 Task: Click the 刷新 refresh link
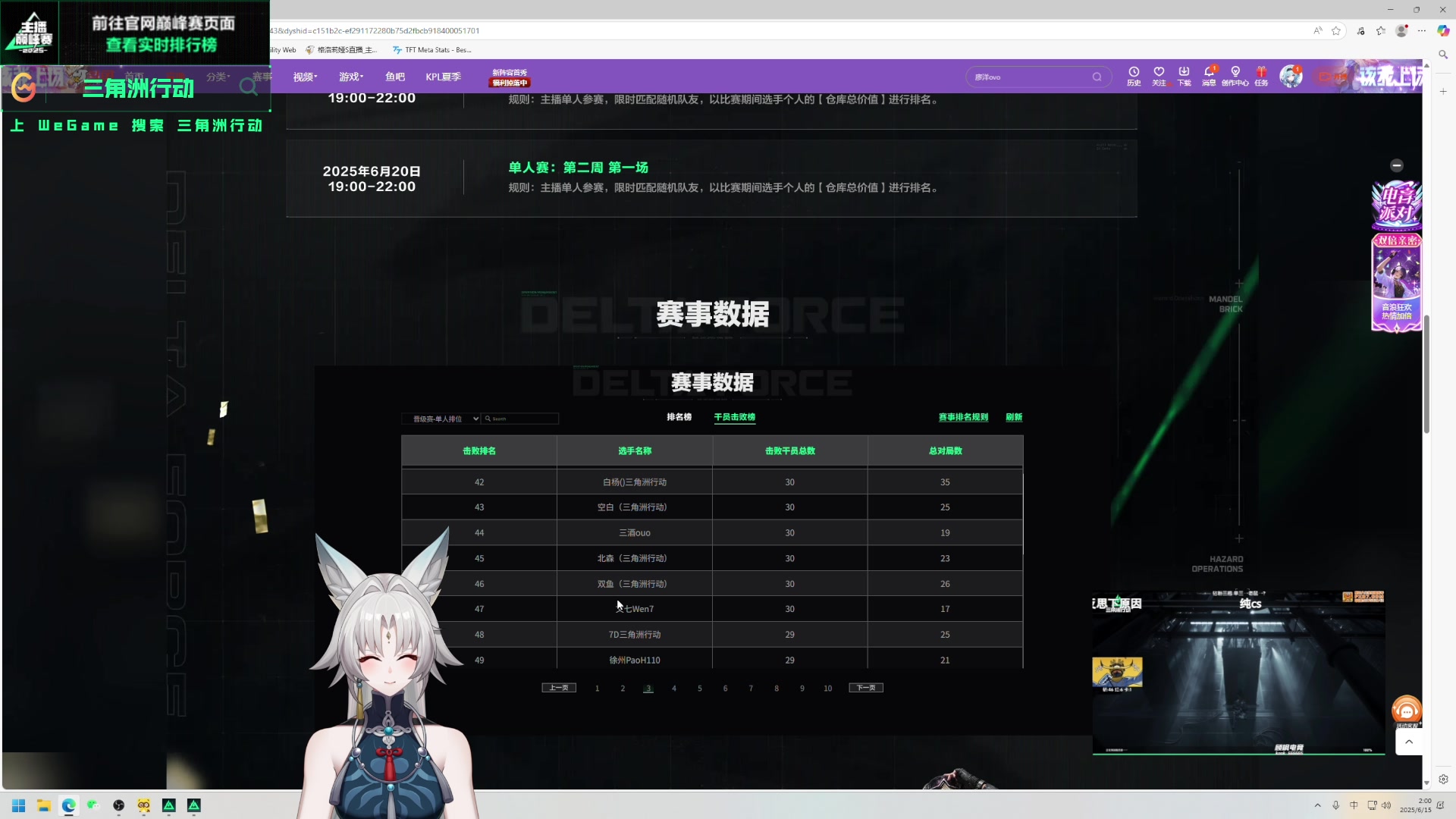pos(1014,417)
